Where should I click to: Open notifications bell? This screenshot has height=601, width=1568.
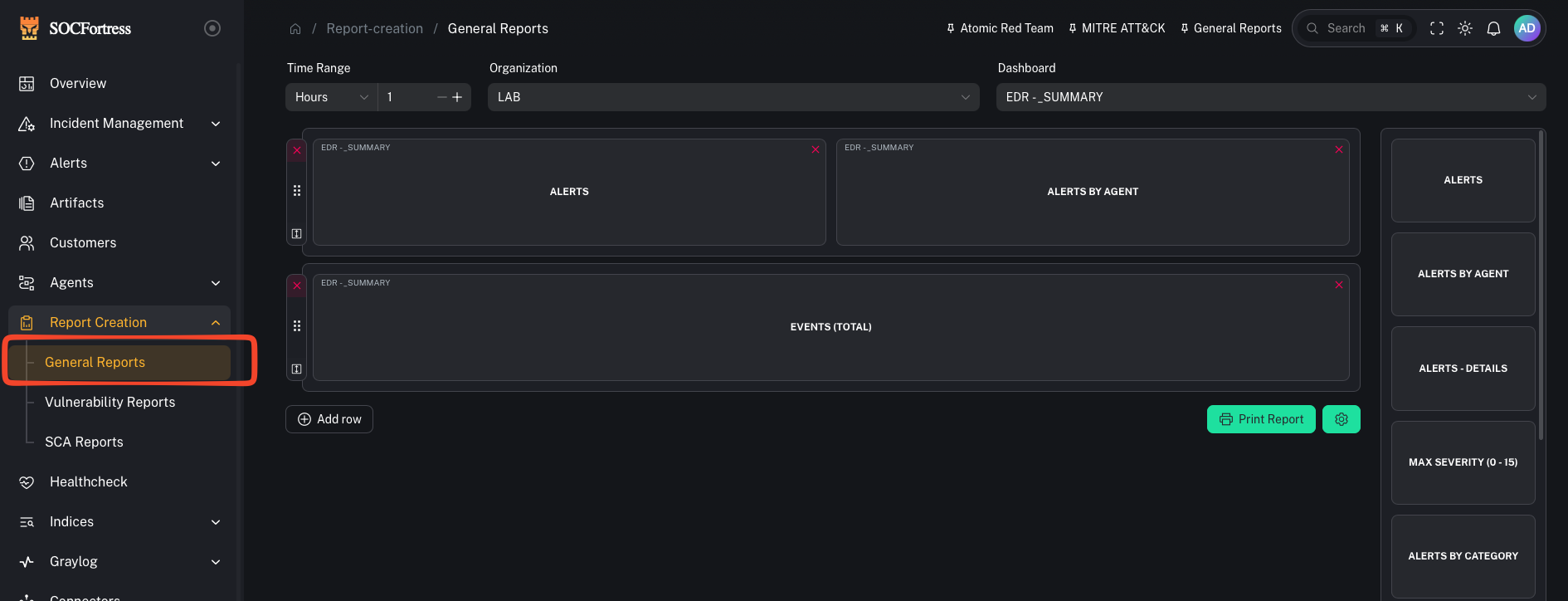pyautogui.click(x=1493, y=28)
